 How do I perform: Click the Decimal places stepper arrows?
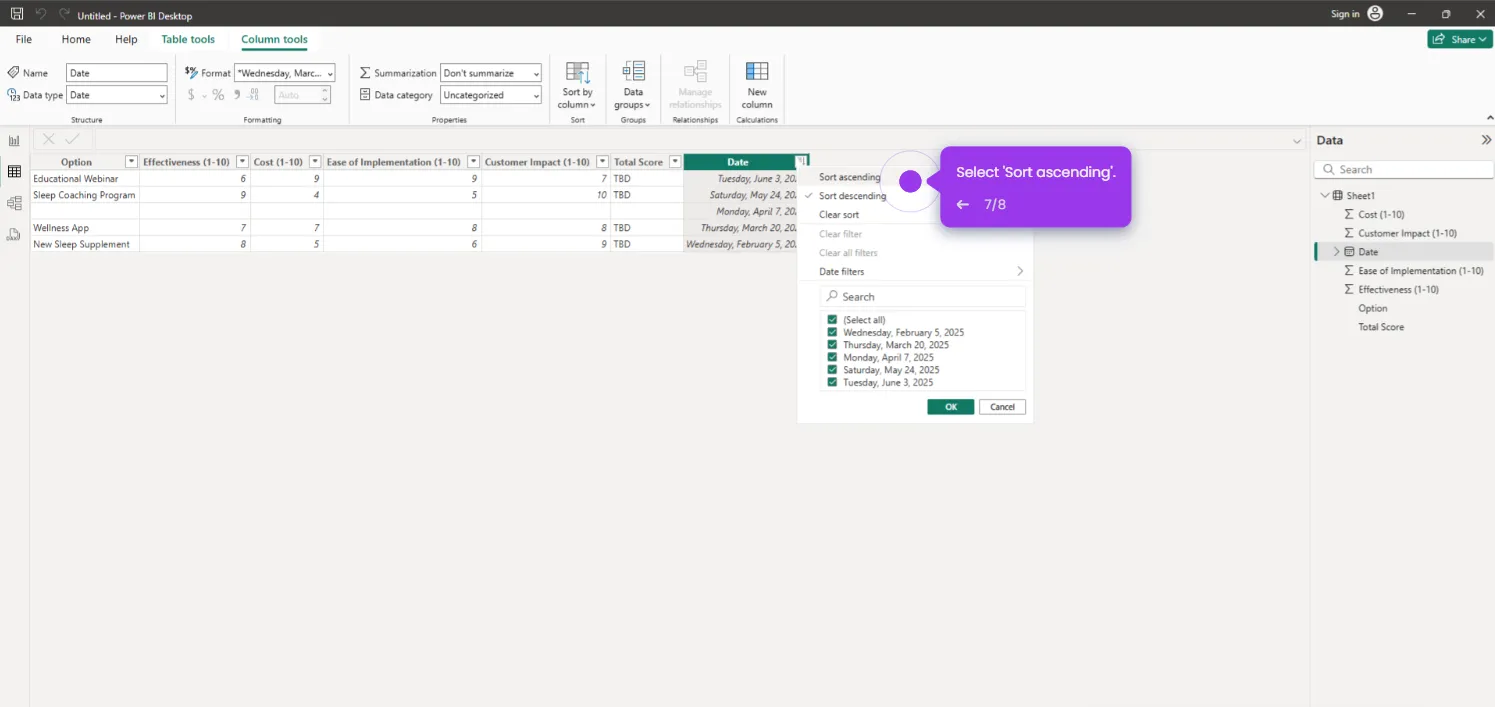coord(325,95)
